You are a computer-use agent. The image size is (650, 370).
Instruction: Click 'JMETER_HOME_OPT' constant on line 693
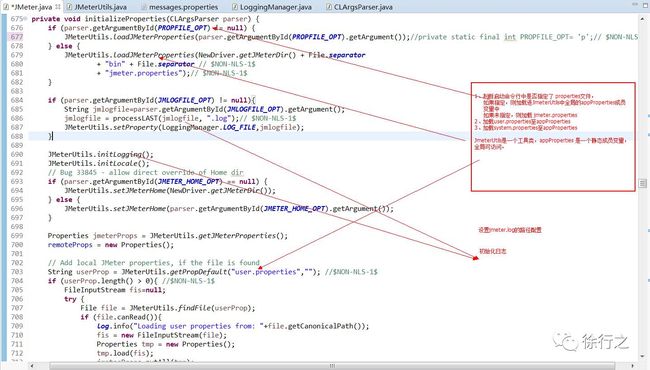pos(189,181)
